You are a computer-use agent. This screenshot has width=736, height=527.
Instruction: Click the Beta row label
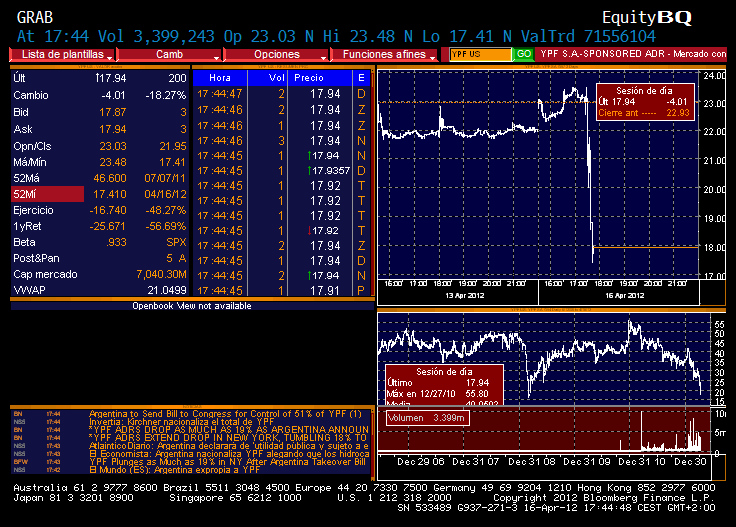pyautogui.click(x=24, y=242)
